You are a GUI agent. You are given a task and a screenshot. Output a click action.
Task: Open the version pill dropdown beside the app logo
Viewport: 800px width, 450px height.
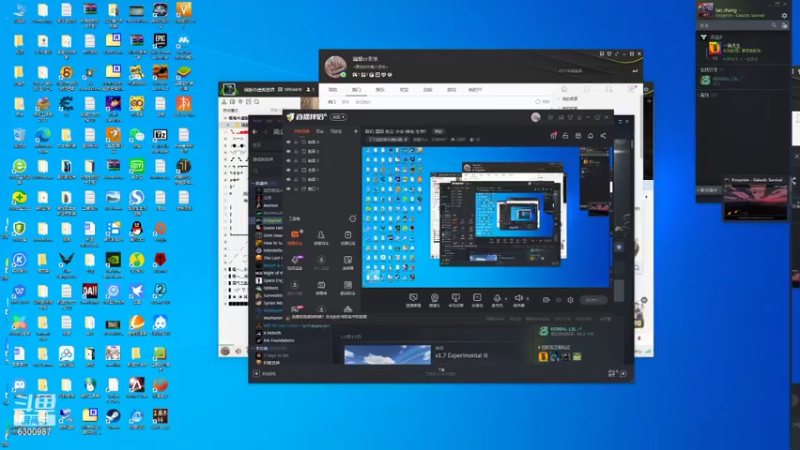[338, 117]
